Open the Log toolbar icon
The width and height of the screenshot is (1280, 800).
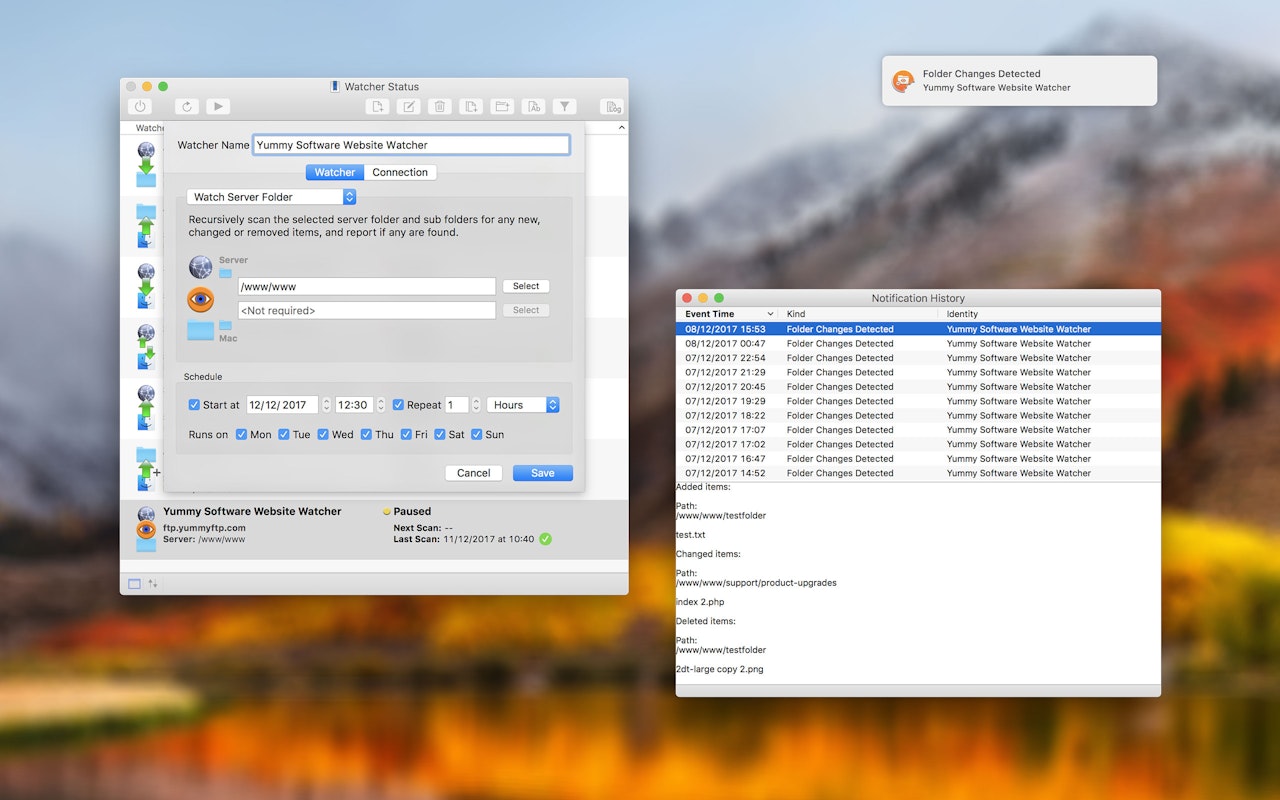coord(612,106)
